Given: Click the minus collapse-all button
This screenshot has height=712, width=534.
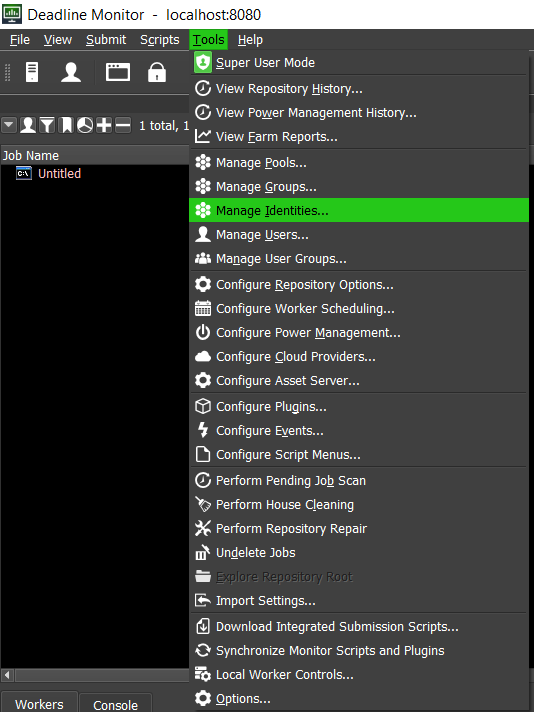Looking at the screenshot, I should coord(123,125).
